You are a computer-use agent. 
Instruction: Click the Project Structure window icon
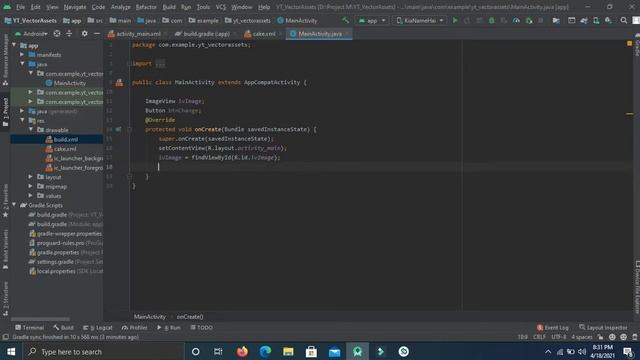pos(571,20)
